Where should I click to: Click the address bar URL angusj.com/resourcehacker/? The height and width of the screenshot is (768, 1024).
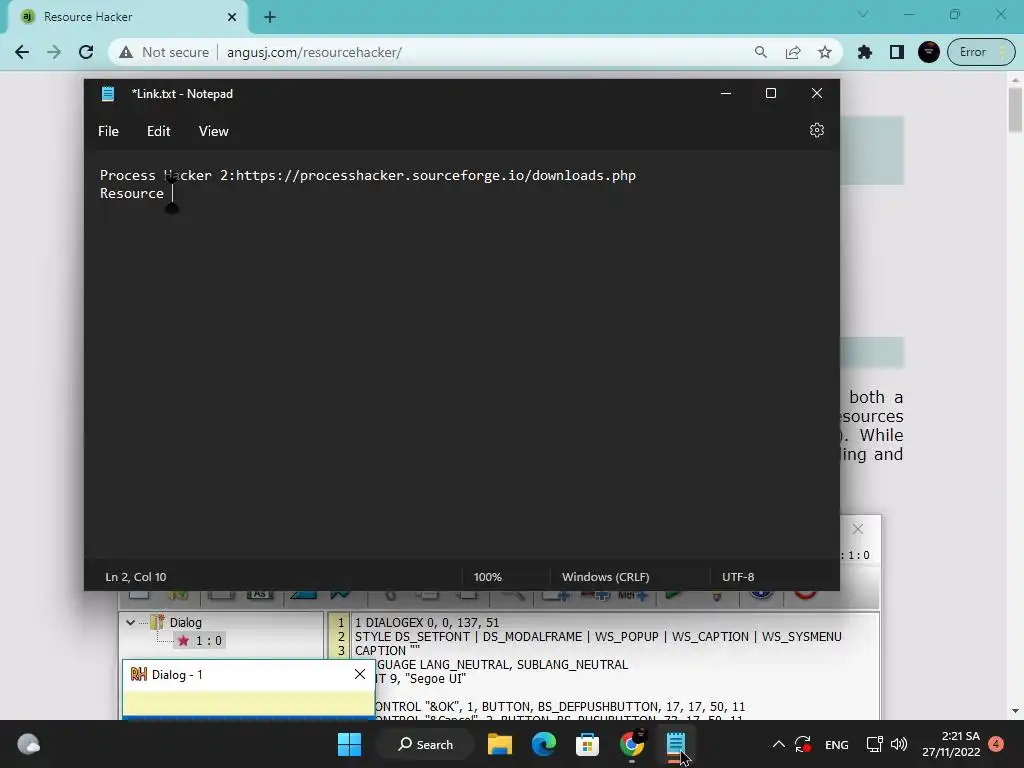[314, 52]
